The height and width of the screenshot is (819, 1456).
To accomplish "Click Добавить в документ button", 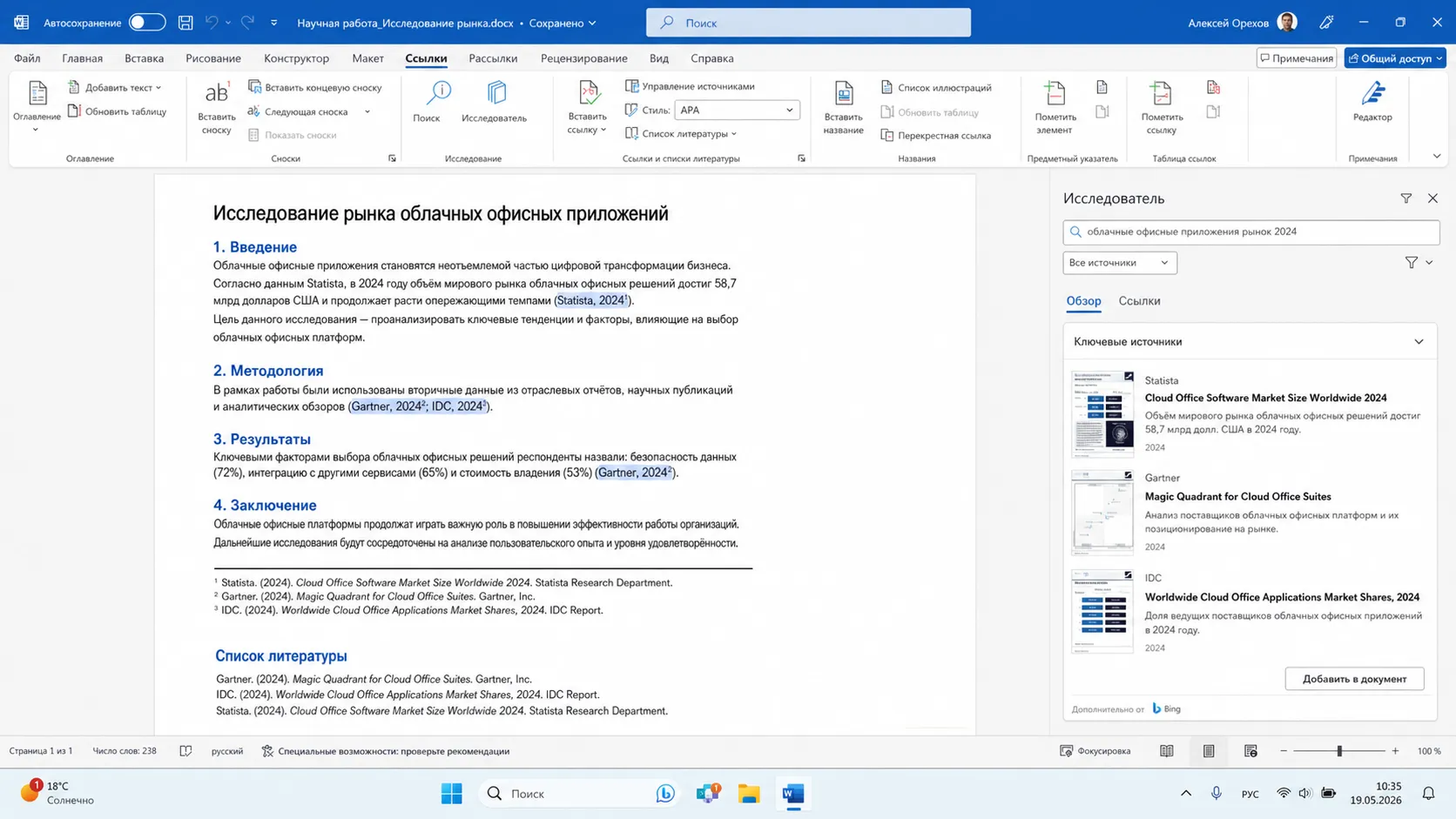I will click(x=1354, y=679).
